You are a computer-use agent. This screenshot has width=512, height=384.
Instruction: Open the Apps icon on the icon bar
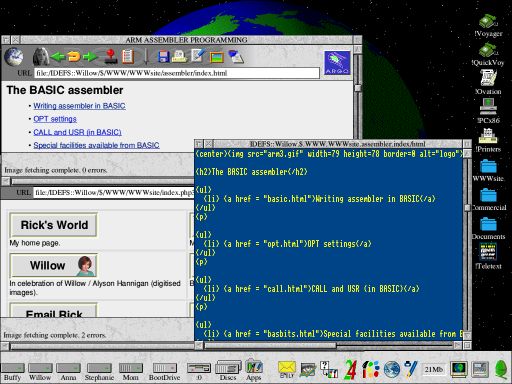click(254, 370)
